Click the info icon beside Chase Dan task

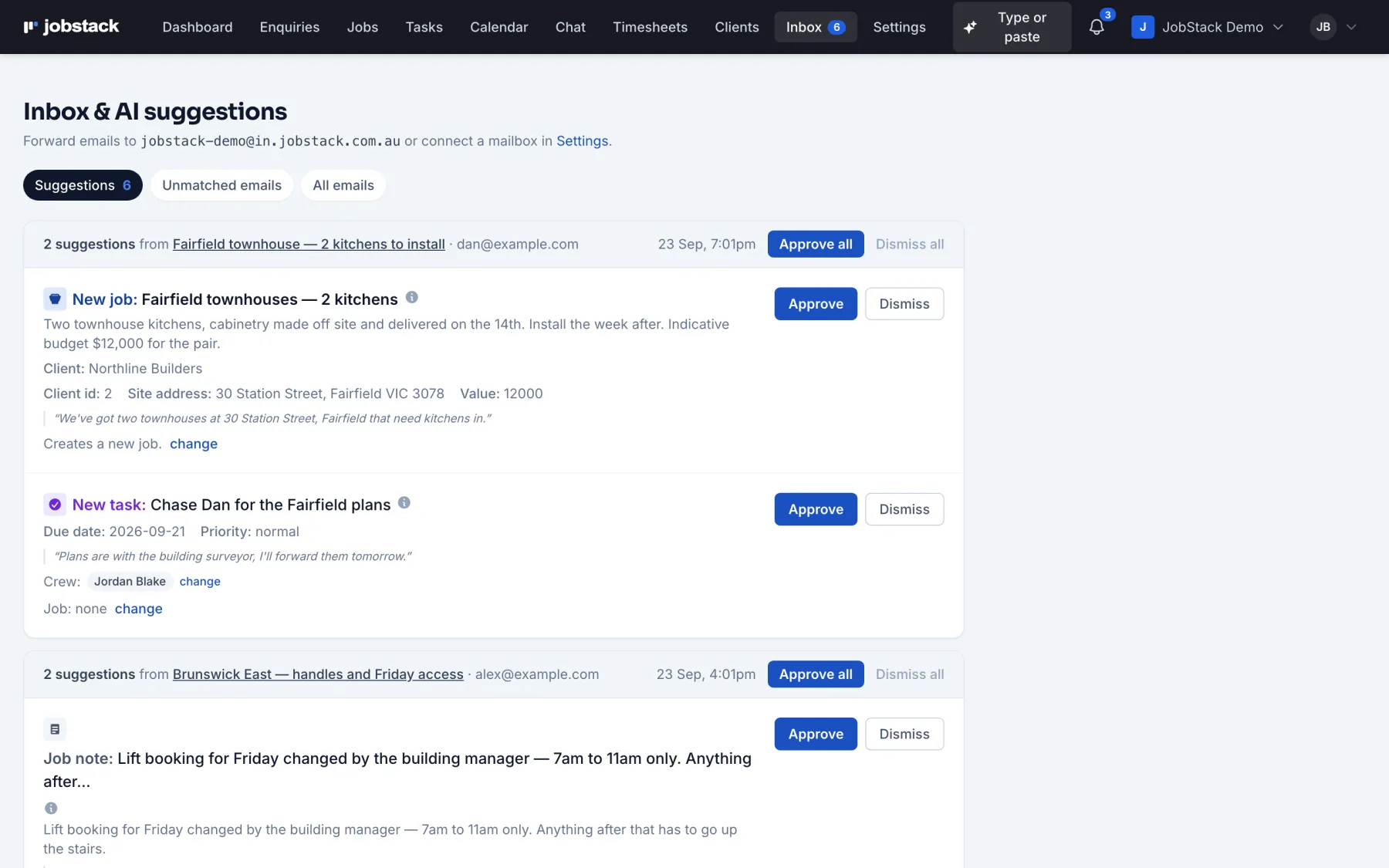(x=404, y=502)
